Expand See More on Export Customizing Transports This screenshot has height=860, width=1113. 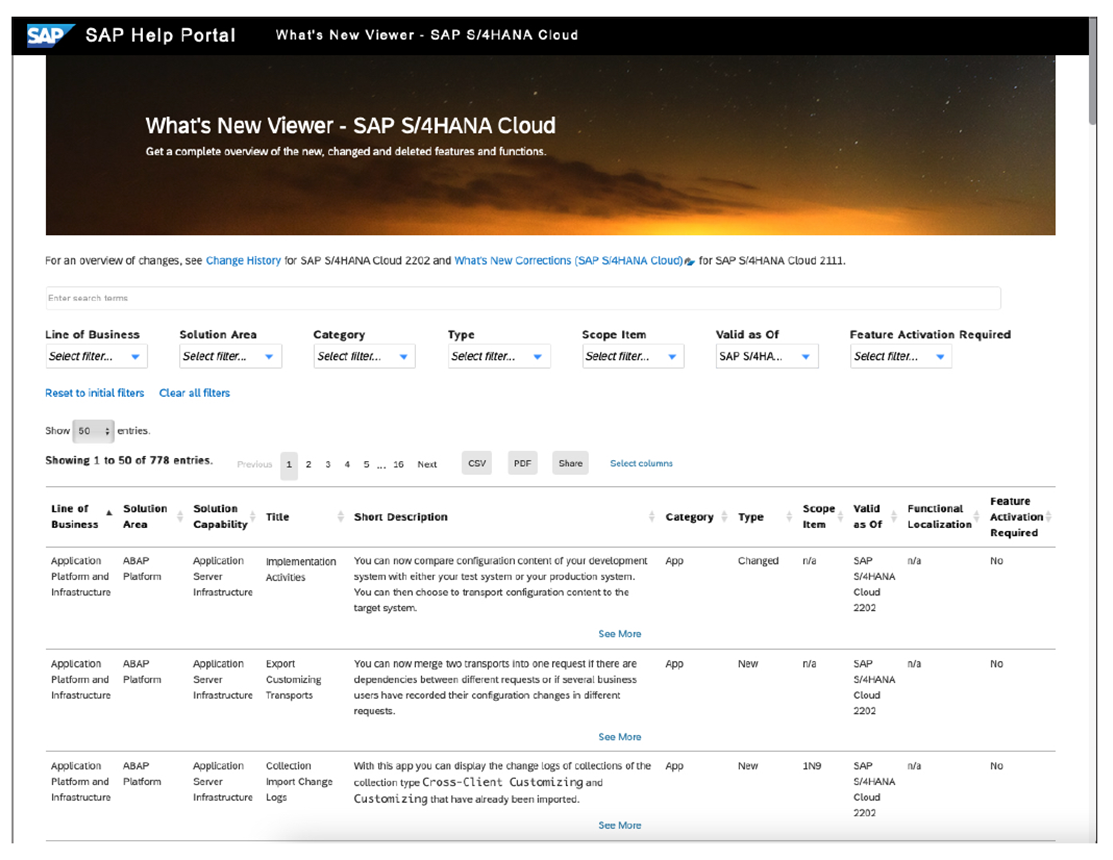click(620, 736)
